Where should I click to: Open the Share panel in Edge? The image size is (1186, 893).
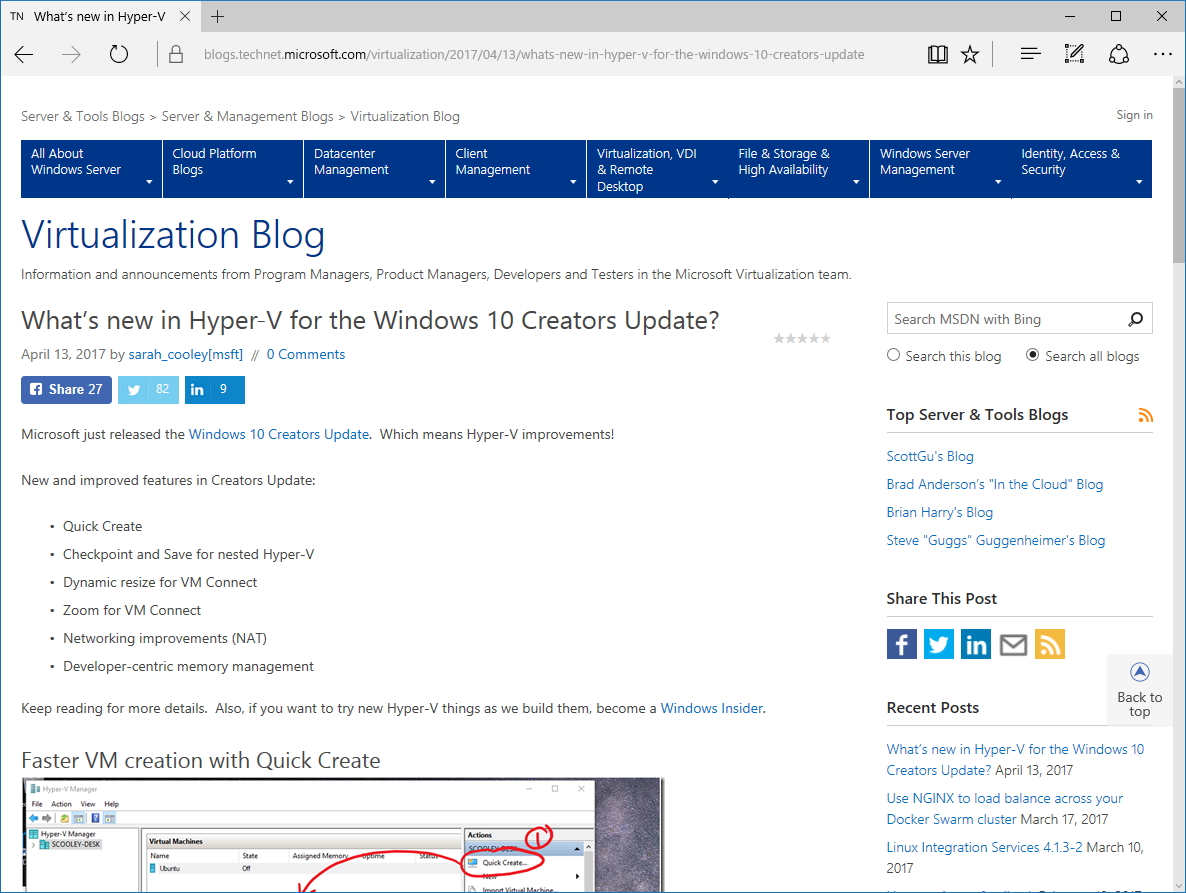(1118, 54)
